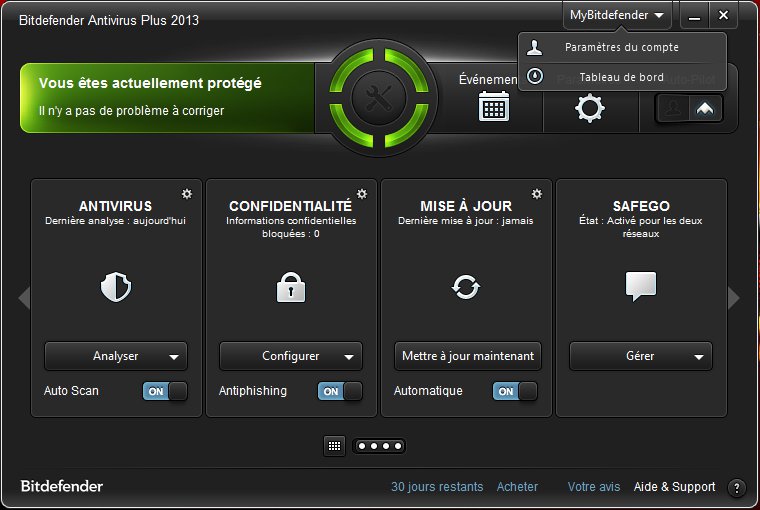
Task: Select Paramètres du compte menu entry
Action: [x=621, y=47]
